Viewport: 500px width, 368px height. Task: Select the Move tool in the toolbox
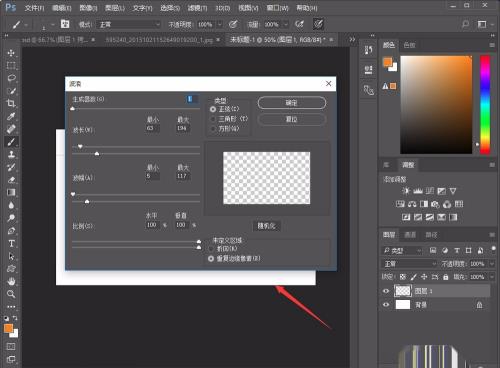[11, 53]
